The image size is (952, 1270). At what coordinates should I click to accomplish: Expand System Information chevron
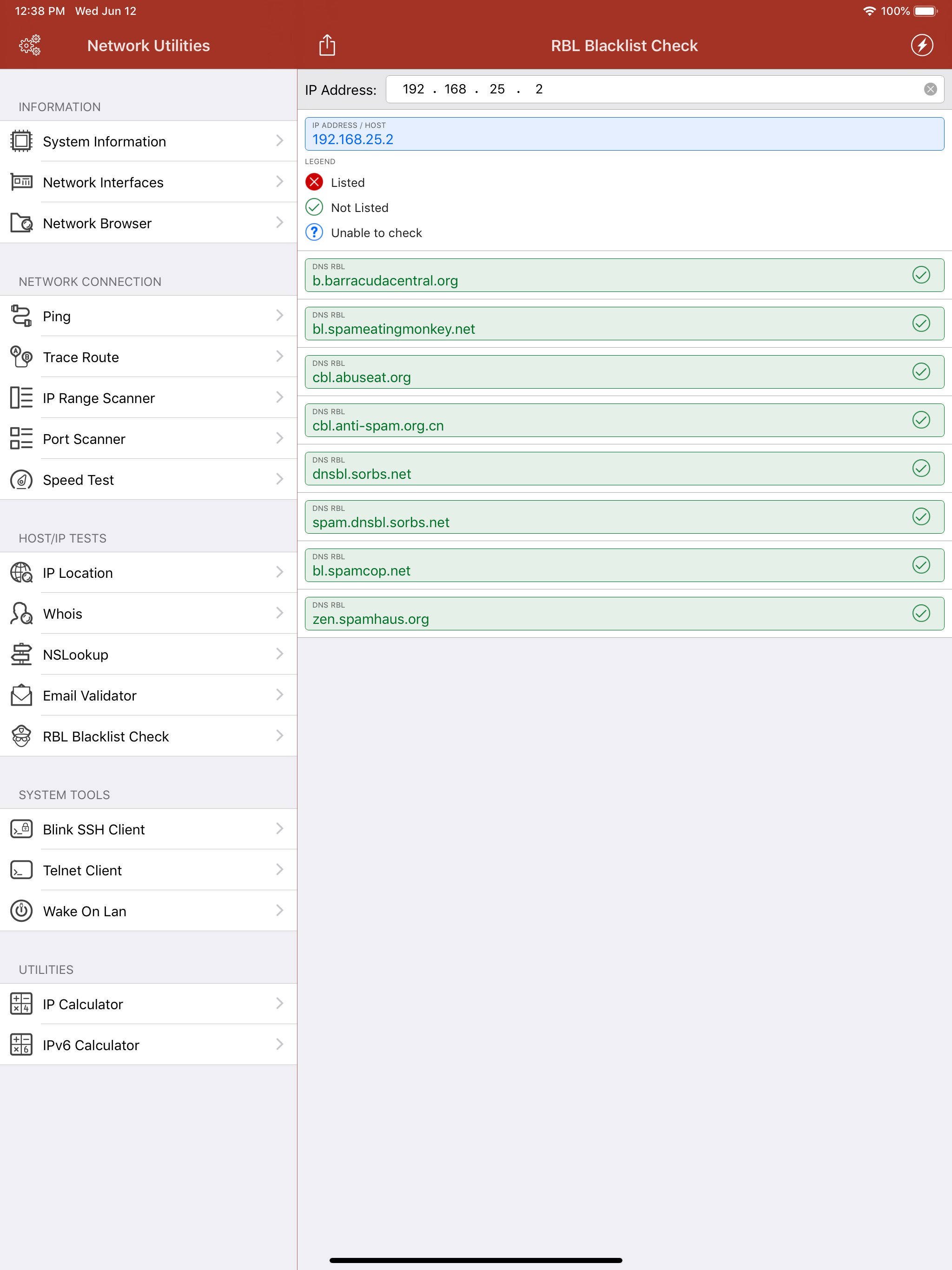(280, 141)
